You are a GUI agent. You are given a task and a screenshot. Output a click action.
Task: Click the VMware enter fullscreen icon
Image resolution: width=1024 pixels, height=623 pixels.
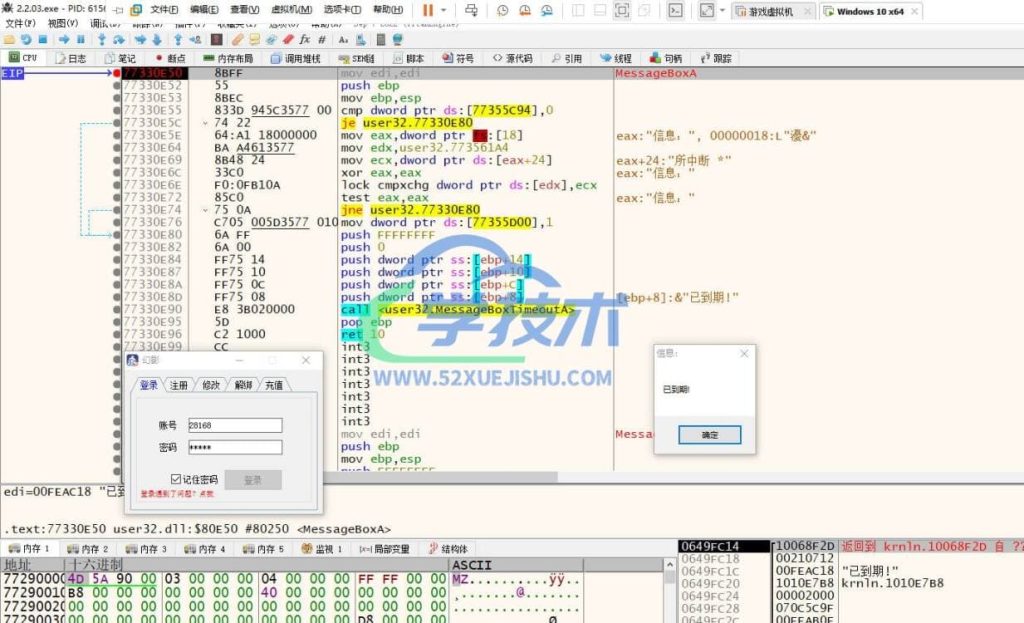[706, 10]
